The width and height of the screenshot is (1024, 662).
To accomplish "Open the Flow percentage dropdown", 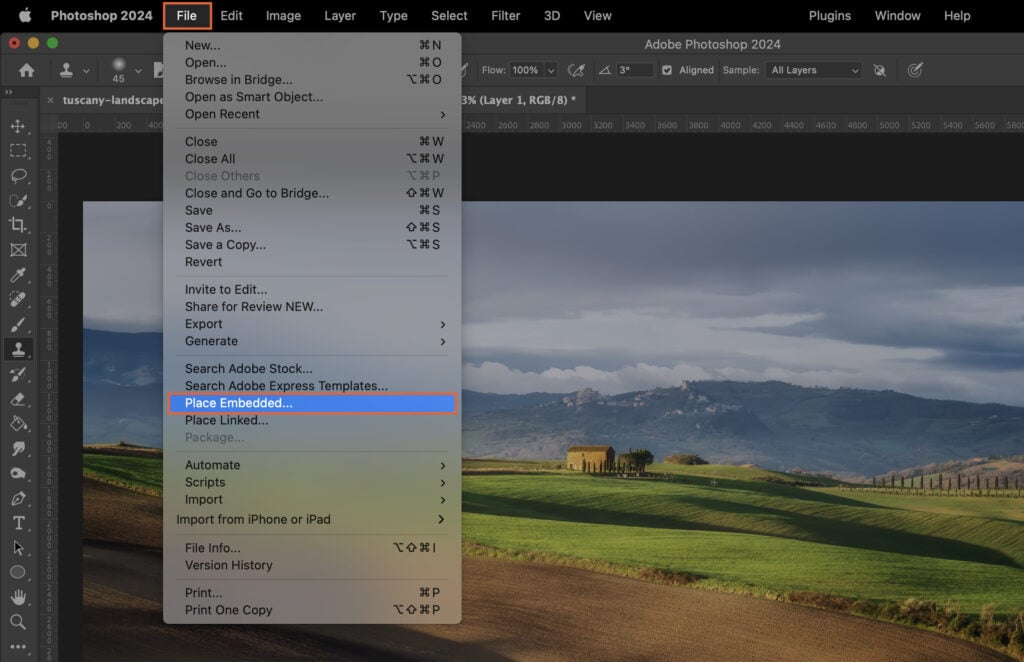I will pos(550,70).
